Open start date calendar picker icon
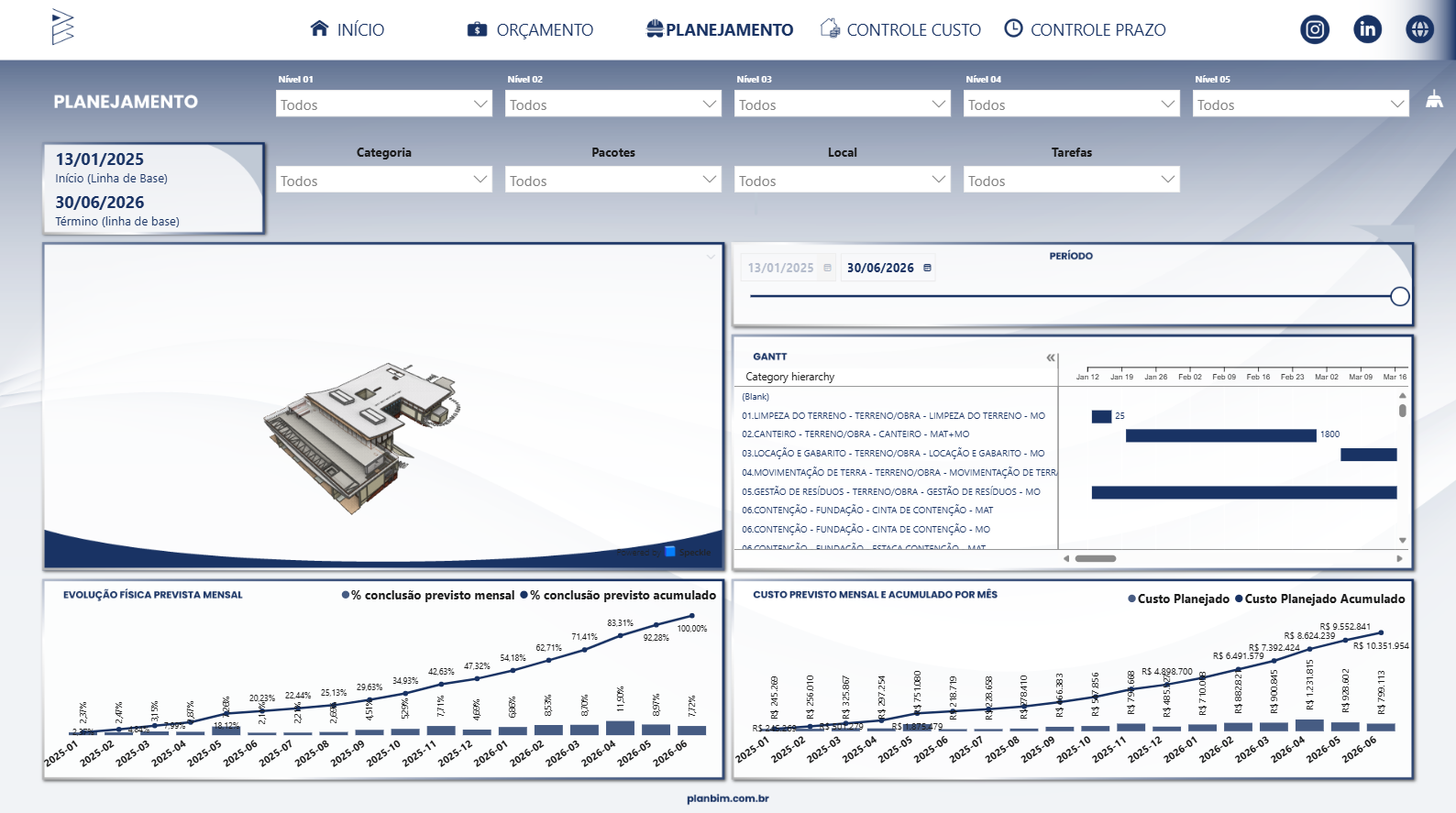The width and height of the screenshot is (1456, 813). (827, 268)
